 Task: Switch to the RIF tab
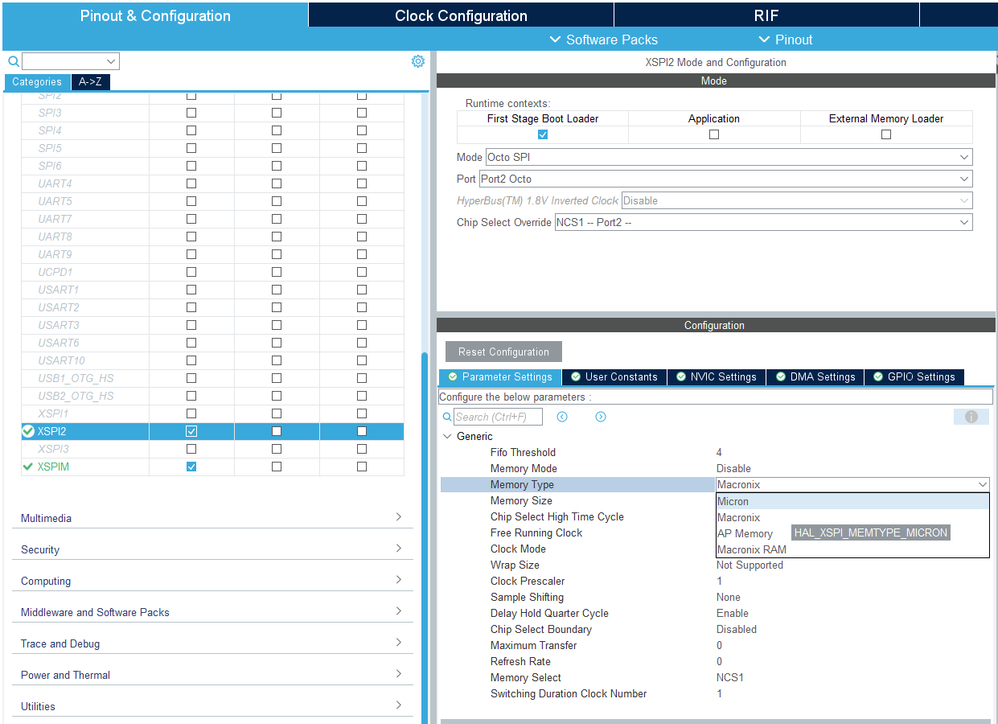tap(766, 15)
